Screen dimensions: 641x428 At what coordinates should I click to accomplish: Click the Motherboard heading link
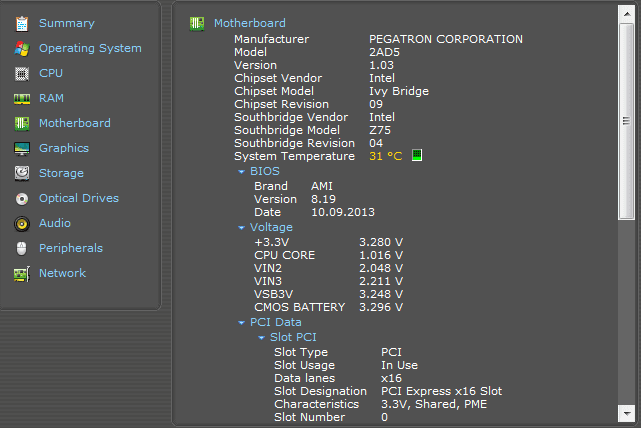pos(249,23)
